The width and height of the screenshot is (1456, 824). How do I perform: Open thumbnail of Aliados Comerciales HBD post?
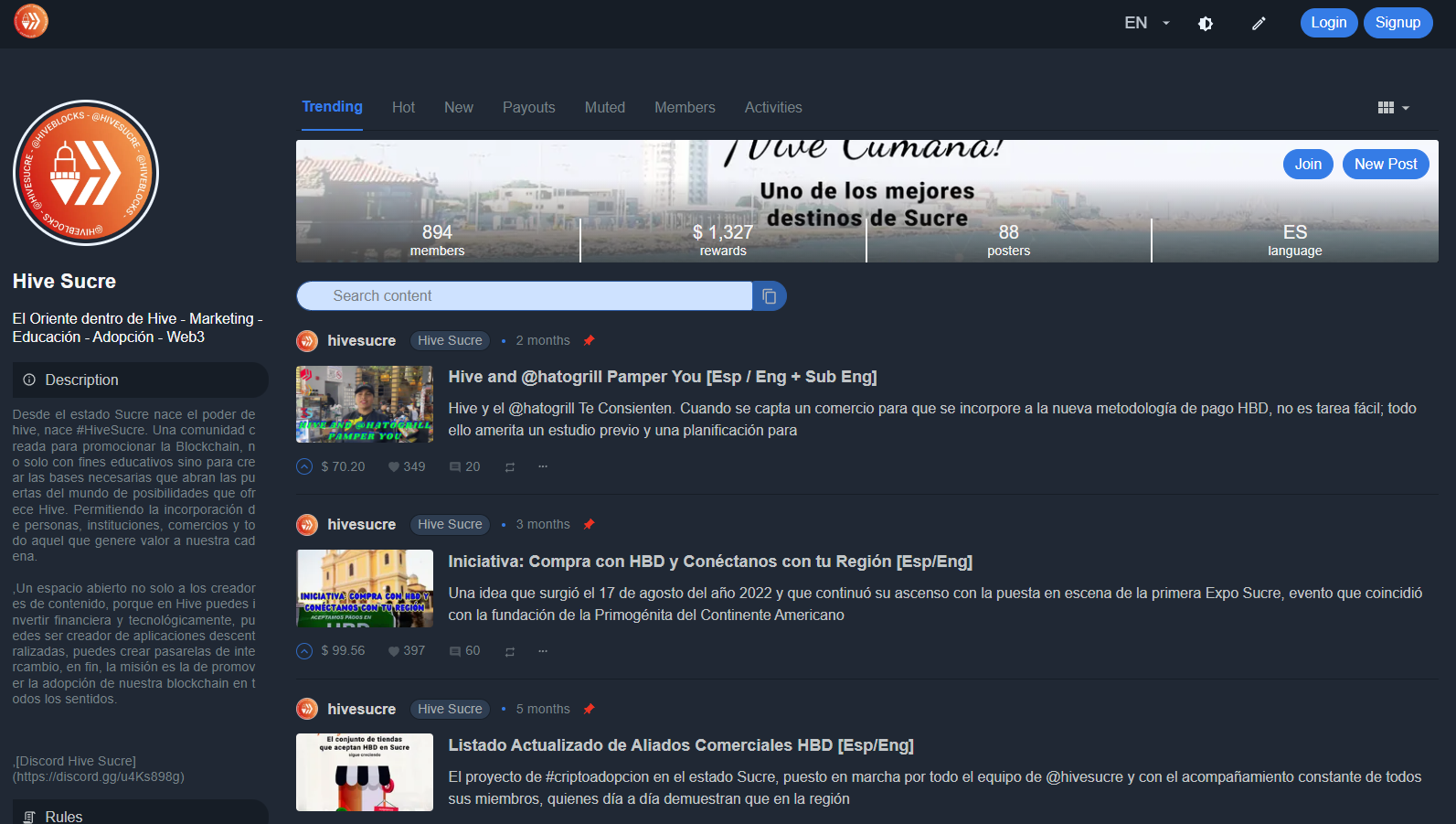coord(365,772)
